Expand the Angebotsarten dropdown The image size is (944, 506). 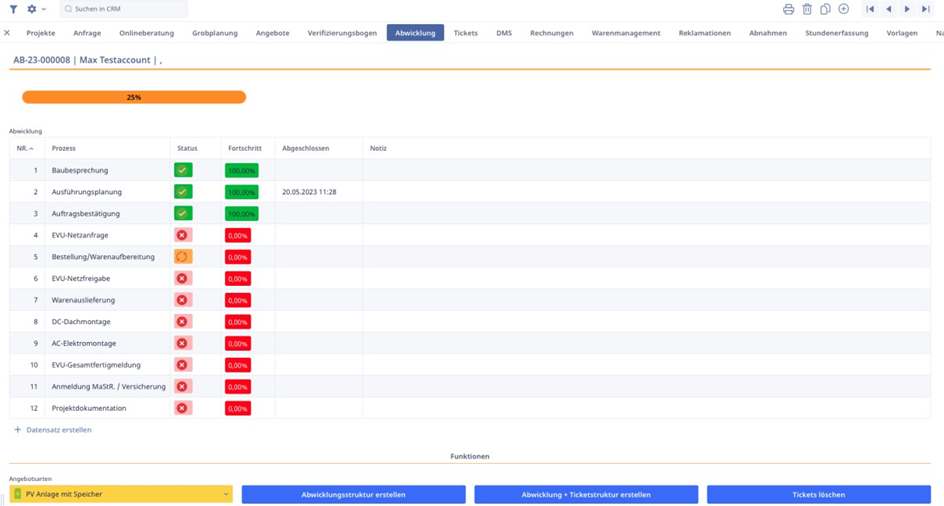226,494
